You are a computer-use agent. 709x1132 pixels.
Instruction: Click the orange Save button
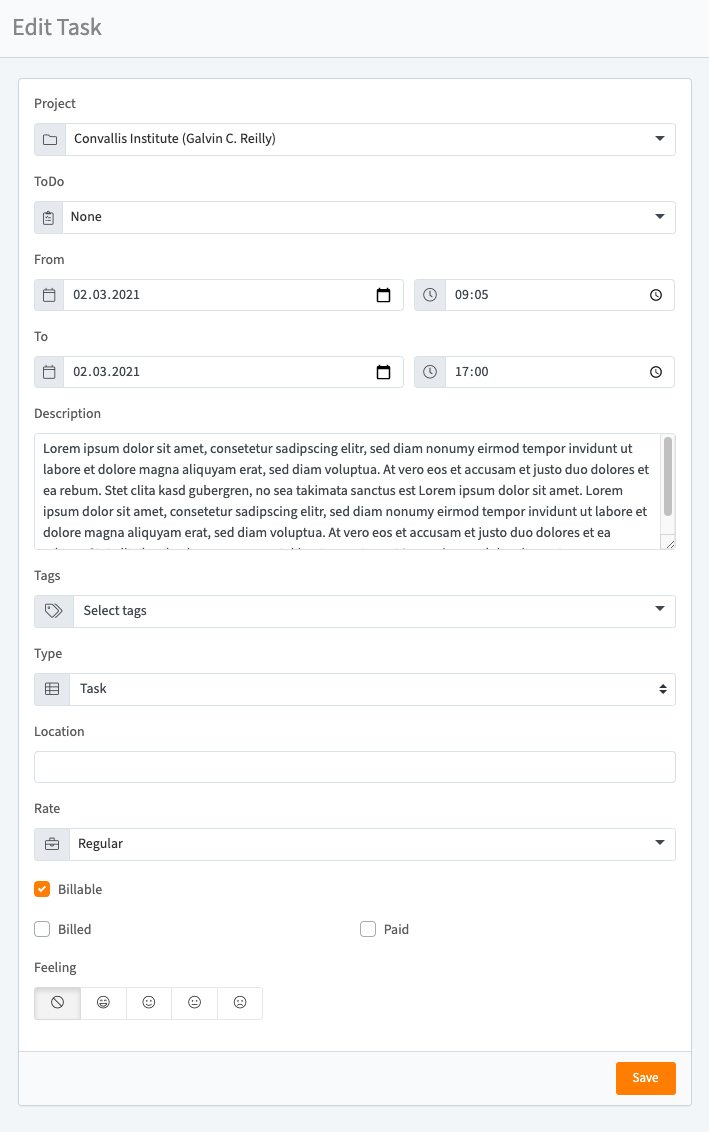click(x=645, y=1078)
